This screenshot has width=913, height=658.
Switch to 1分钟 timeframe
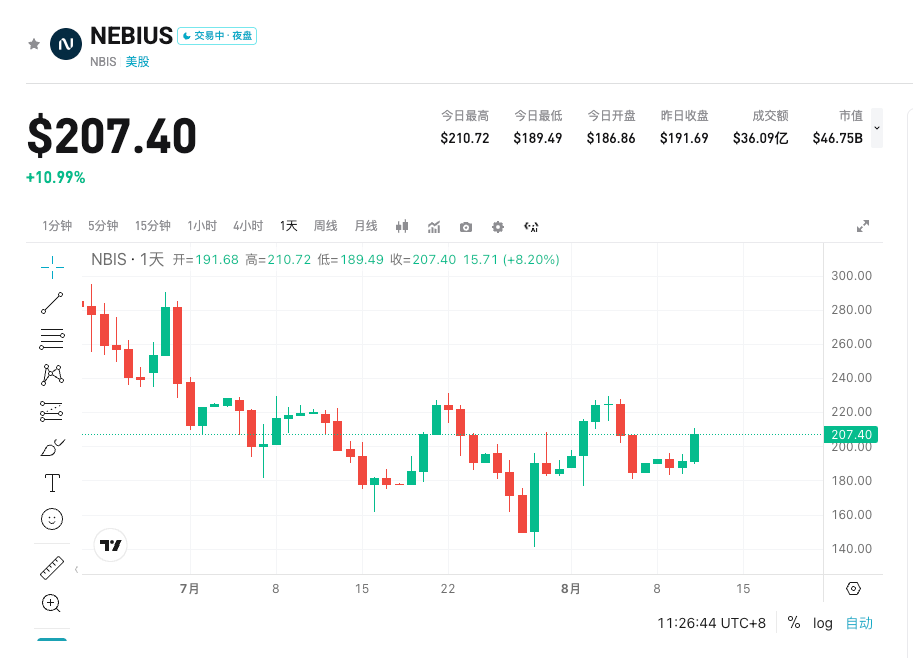pos(57,226)
